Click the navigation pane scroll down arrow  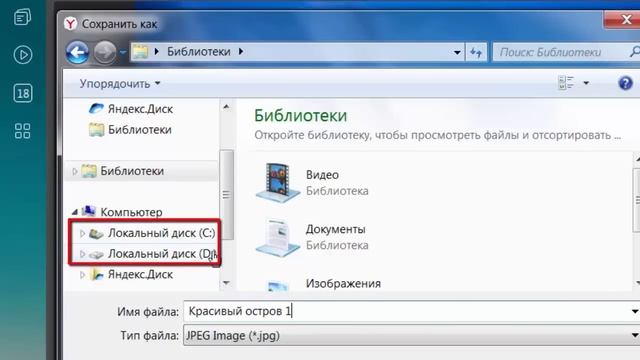pyautogui.click(x=227, y=282)
